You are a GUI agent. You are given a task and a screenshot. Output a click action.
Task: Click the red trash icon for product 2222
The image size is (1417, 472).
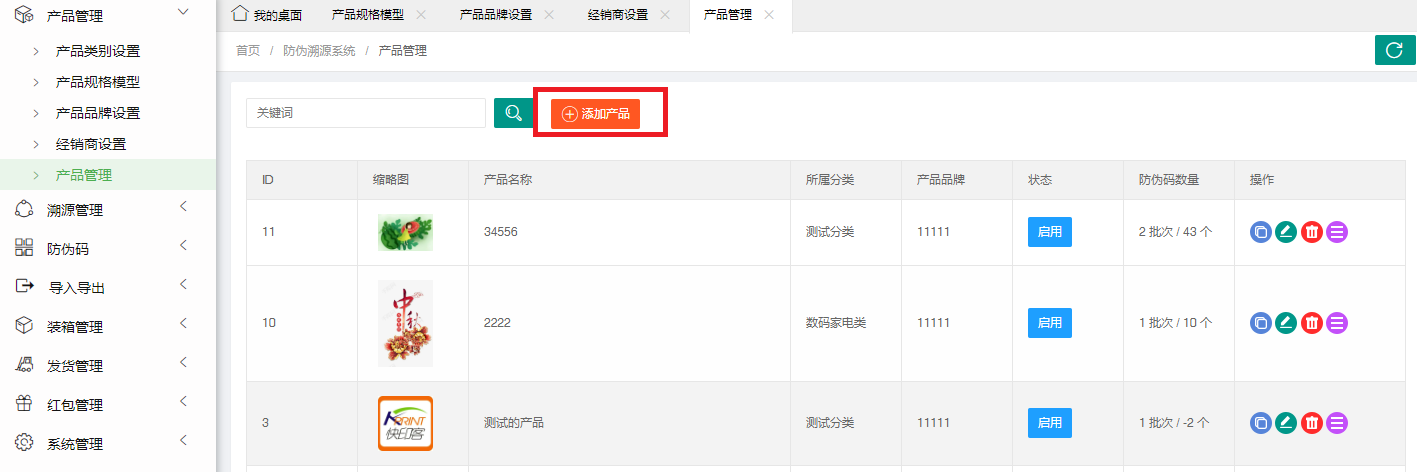pos(1312,323)
